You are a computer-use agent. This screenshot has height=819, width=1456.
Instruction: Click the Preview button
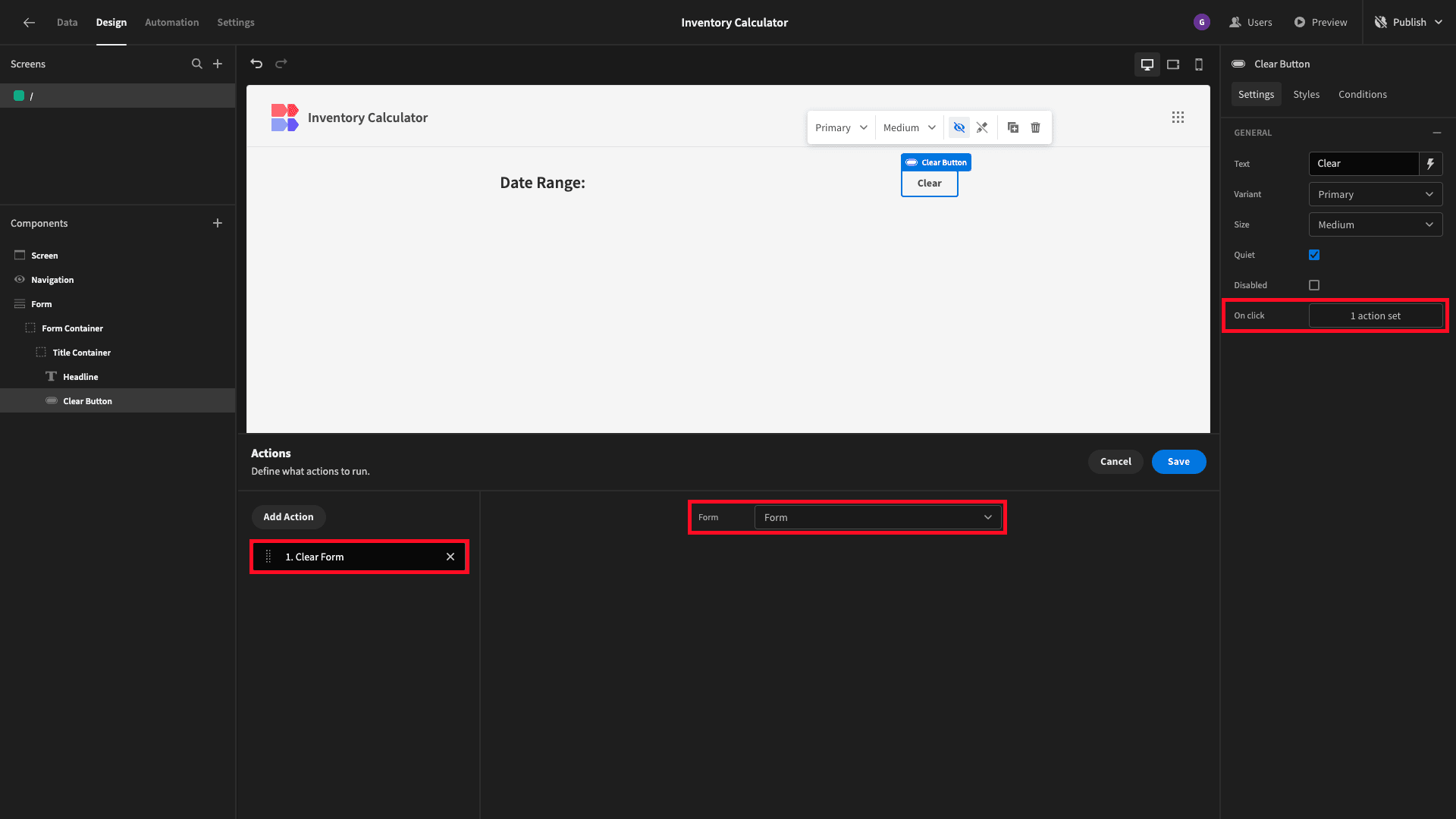tap(1320, 22)
